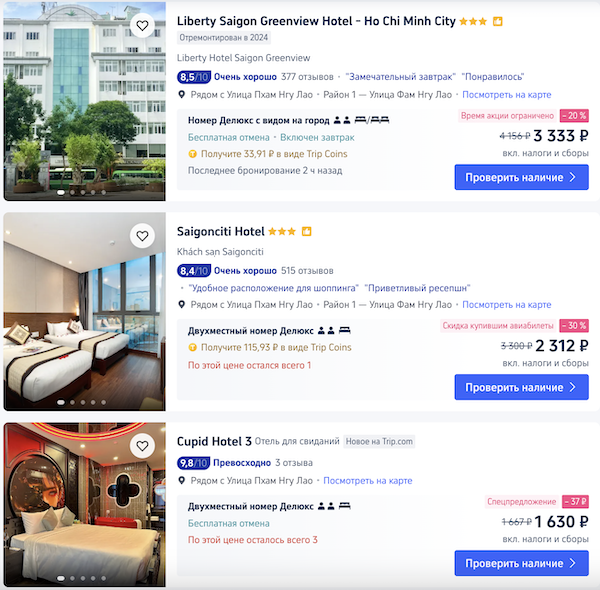Screen dimensions: 600x590
Task: Select second photo dot on Liberty Saigon image
Action: pyautogui.click(x=72, y=192)
